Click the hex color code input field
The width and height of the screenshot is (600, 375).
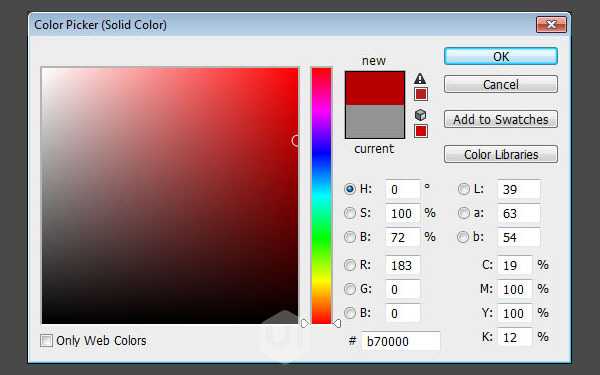(401, 341)
